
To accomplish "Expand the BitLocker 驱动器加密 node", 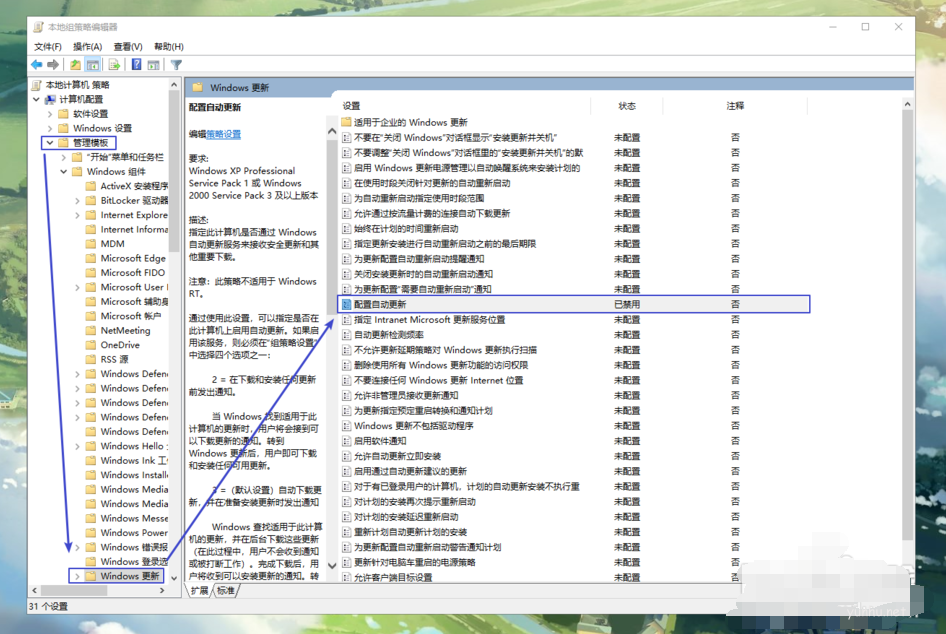I will 76,199.
